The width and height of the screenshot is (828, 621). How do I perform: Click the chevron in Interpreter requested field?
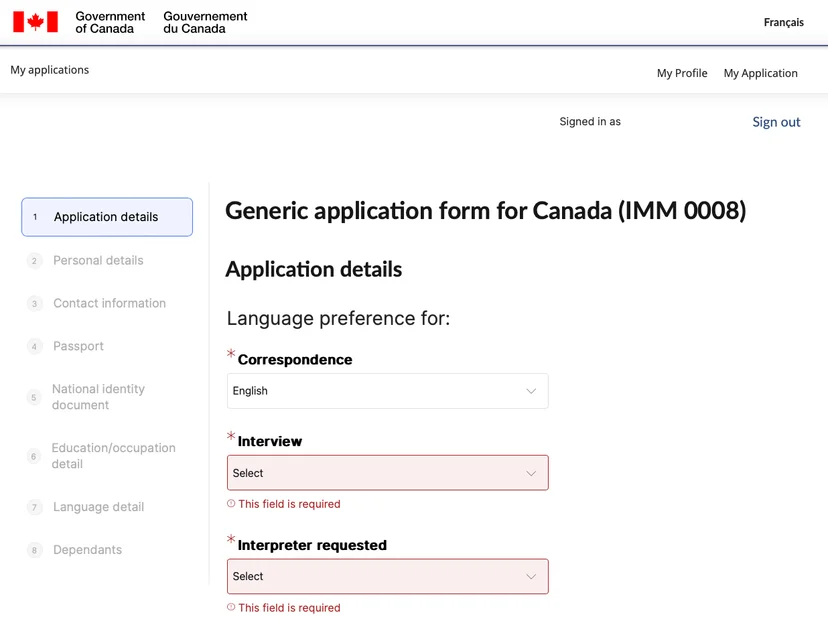coord(531,577)
